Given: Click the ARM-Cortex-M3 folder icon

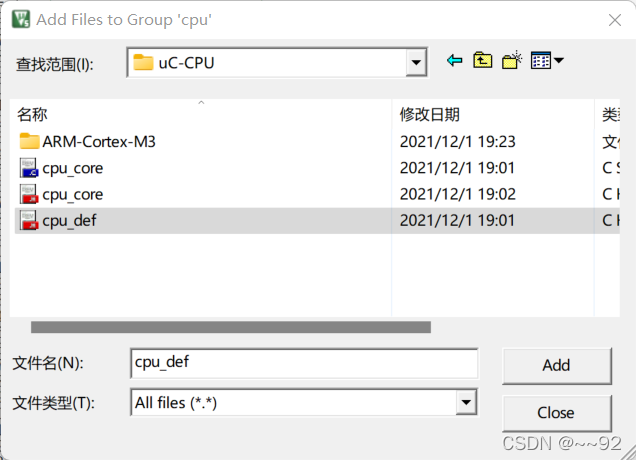Looking at the screenshot, I should (29, 141).
